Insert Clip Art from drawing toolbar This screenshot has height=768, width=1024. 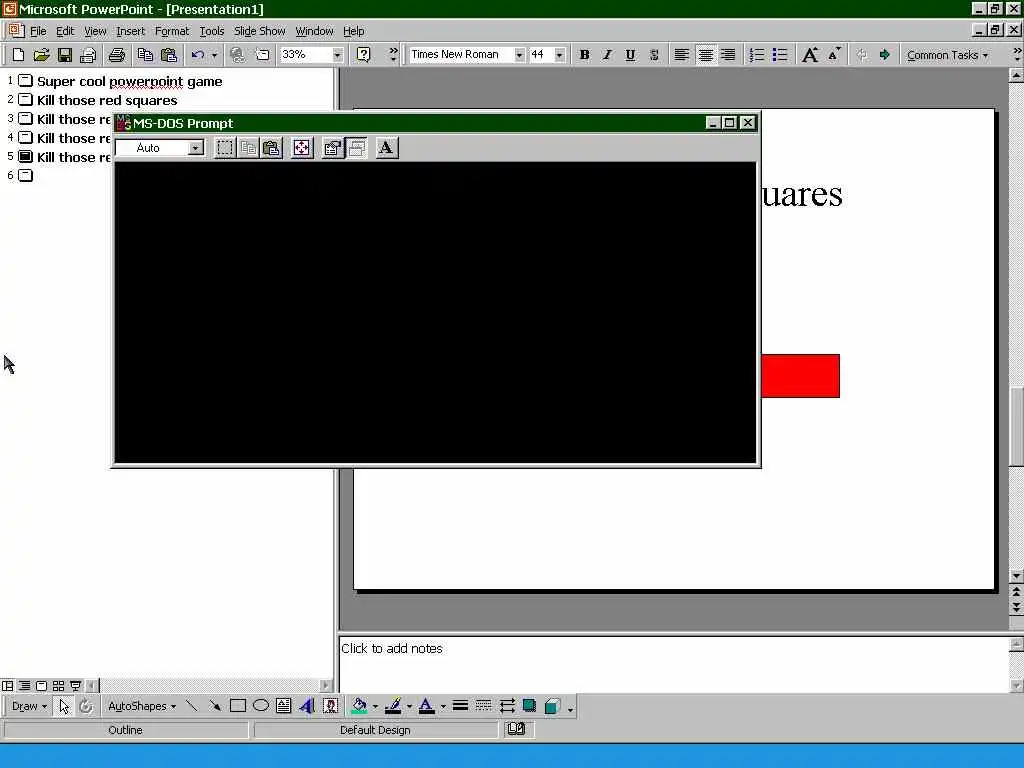(330, 707)
